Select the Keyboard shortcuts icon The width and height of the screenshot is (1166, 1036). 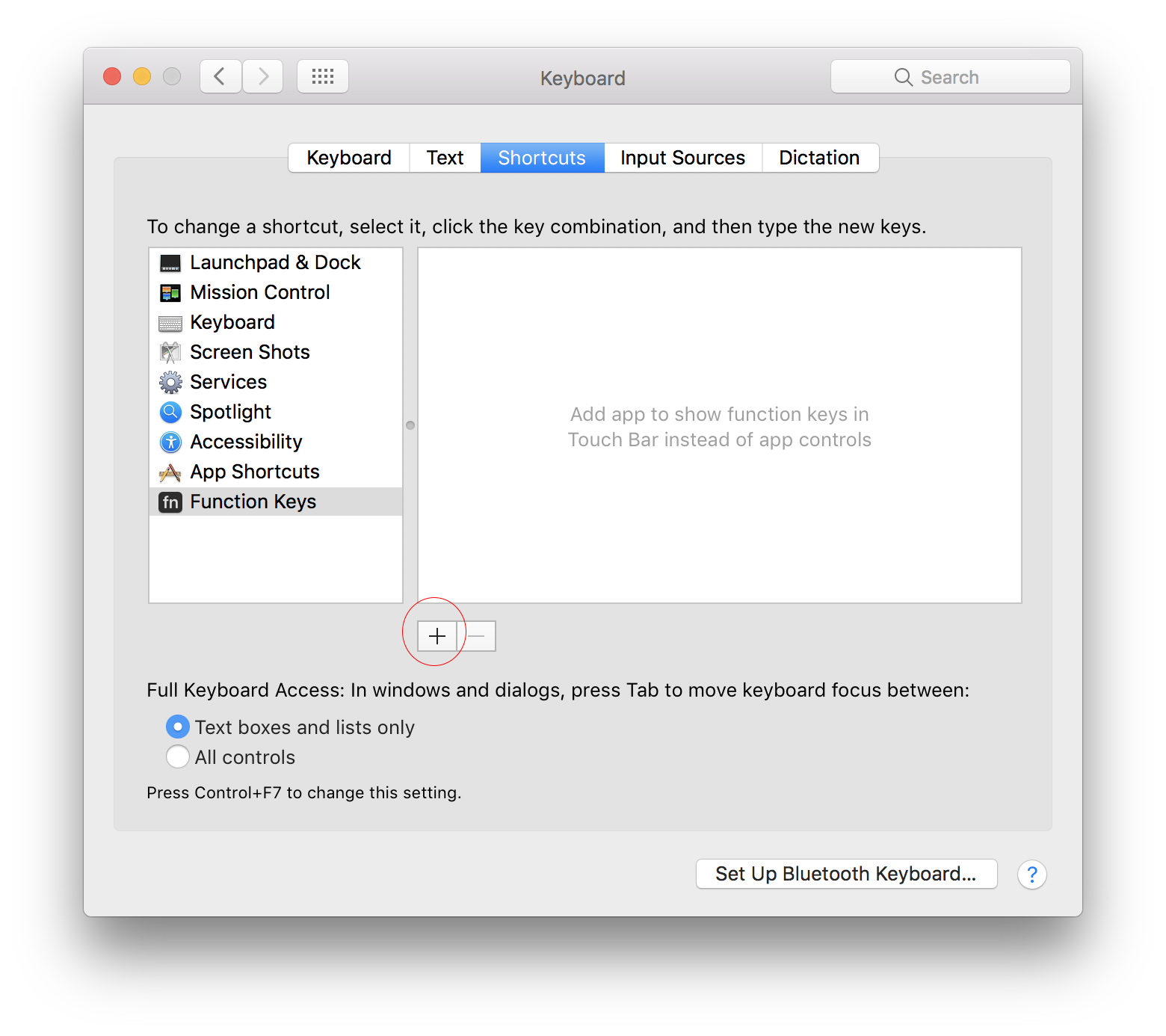click(170, 323)
